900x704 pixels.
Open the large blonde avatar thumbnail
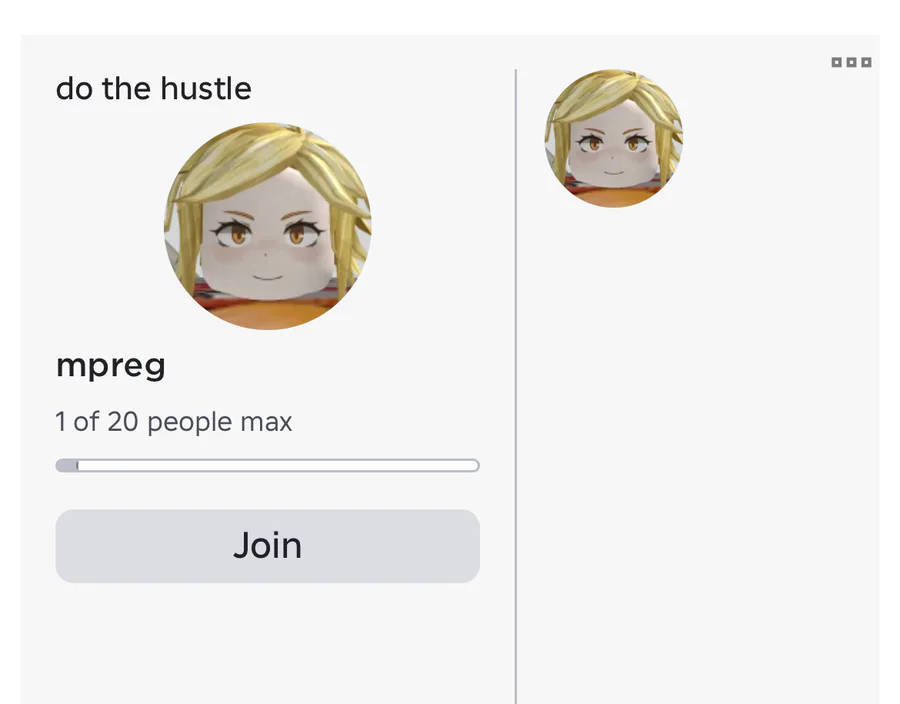tap(267, 225)
